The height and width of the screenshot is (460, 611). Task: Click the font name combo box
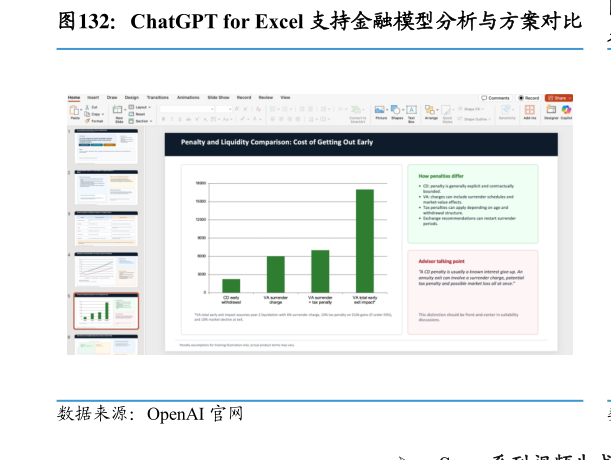187,109
